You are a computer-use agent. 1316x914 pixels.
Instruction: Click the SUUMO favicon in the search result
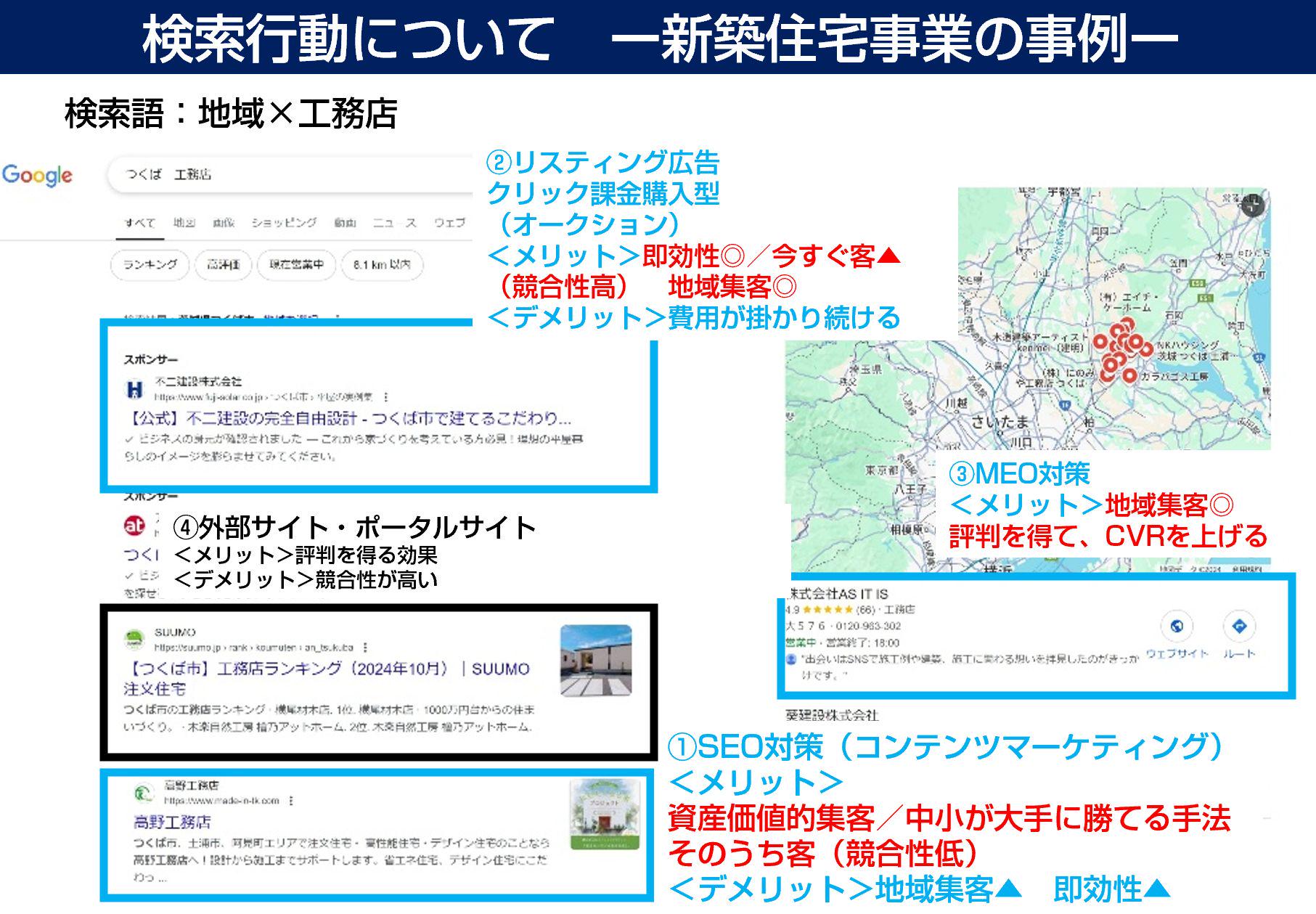[x=134, y=637]
